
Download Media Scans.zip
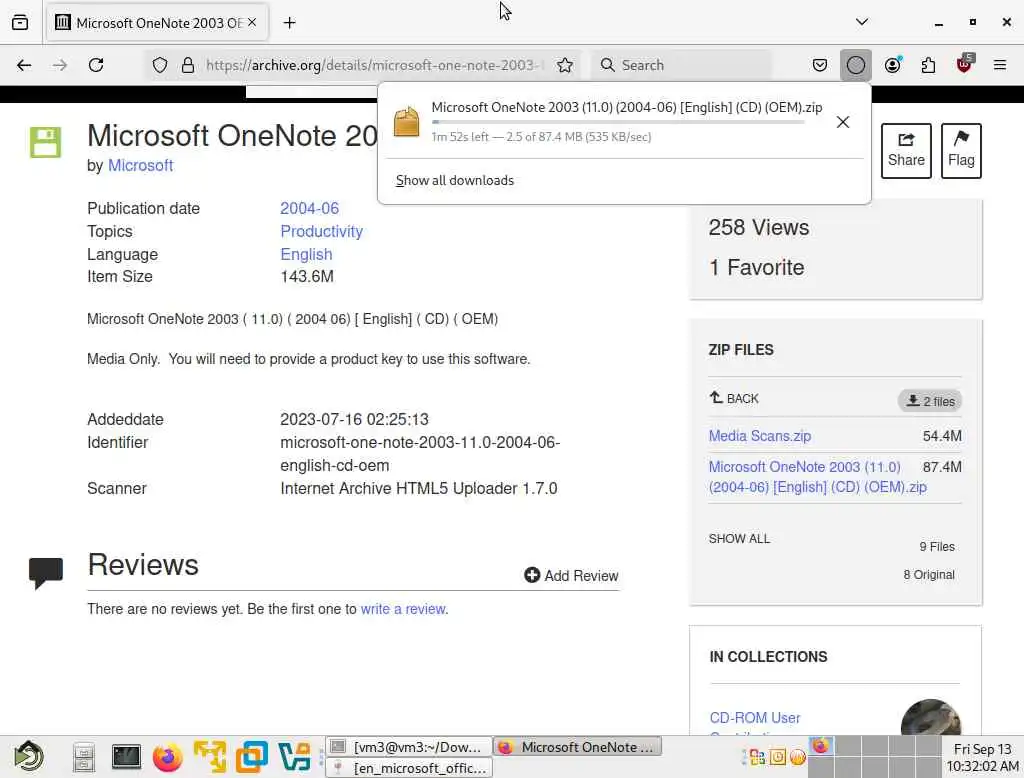[x=760, y=436]
